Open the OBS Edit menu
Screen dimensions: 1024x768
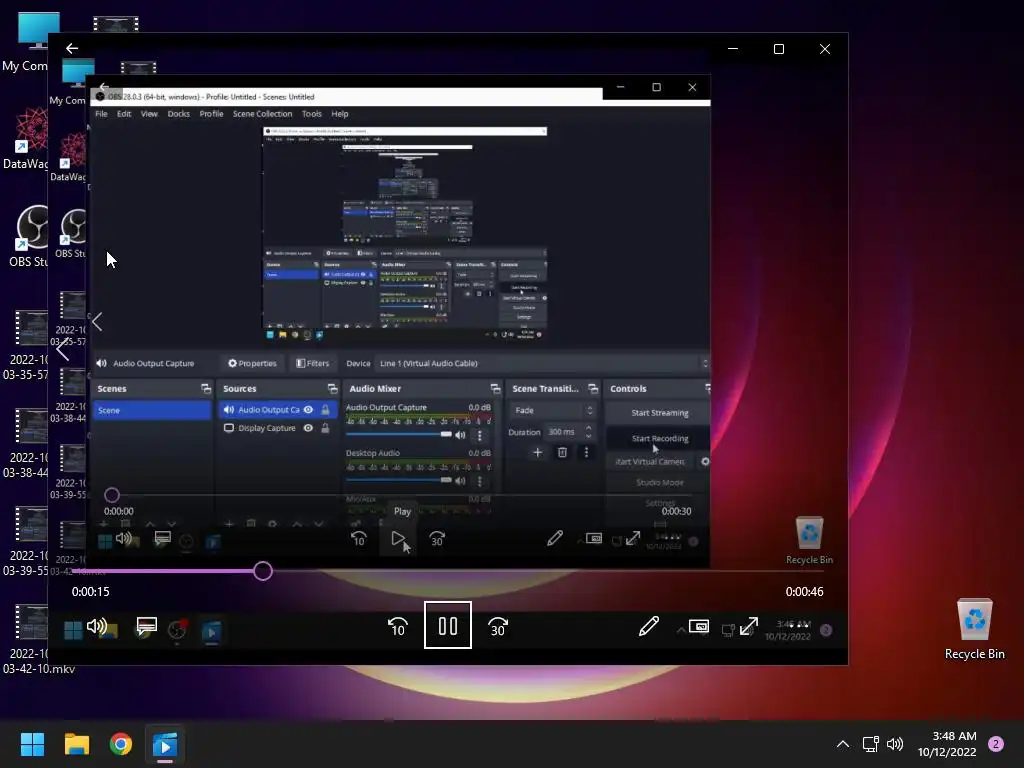[124, 114]
